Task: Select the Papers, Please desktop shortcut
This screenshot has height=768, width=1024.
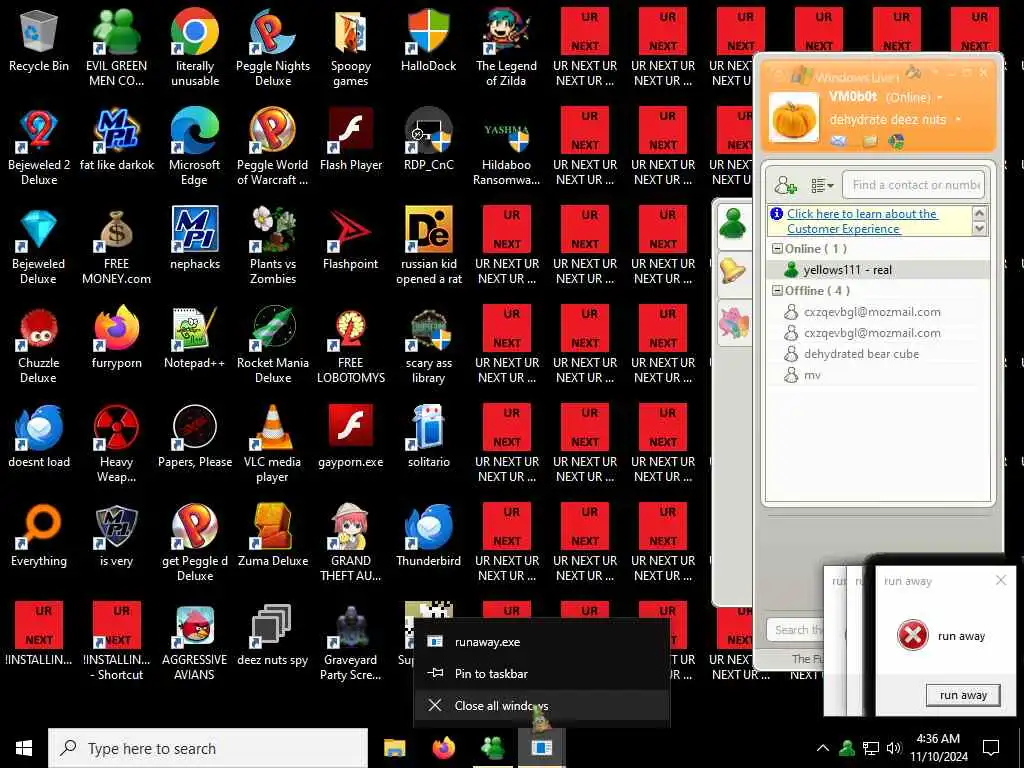Action: [195, 437]
